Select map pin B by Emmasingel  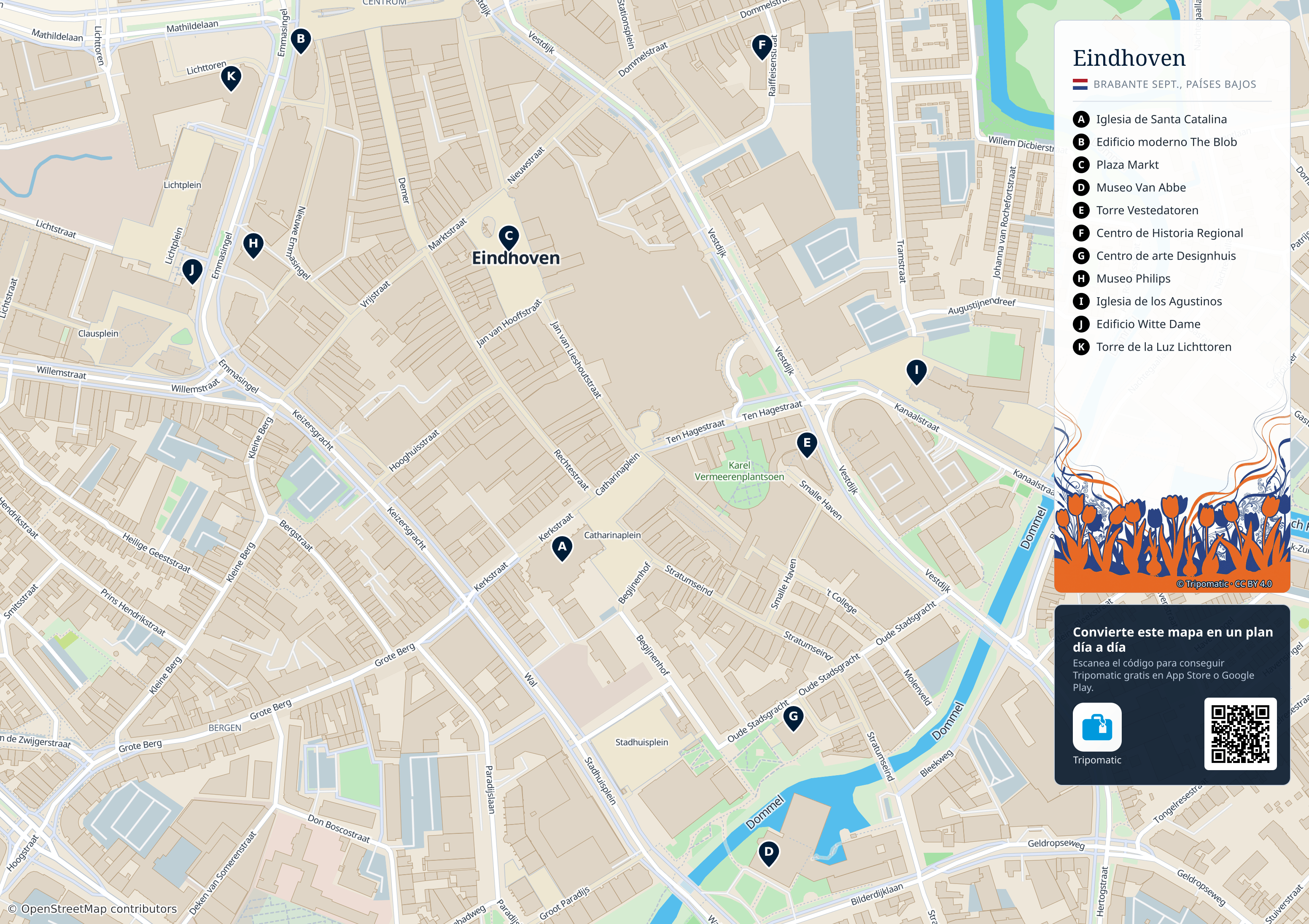click(300, 41)
